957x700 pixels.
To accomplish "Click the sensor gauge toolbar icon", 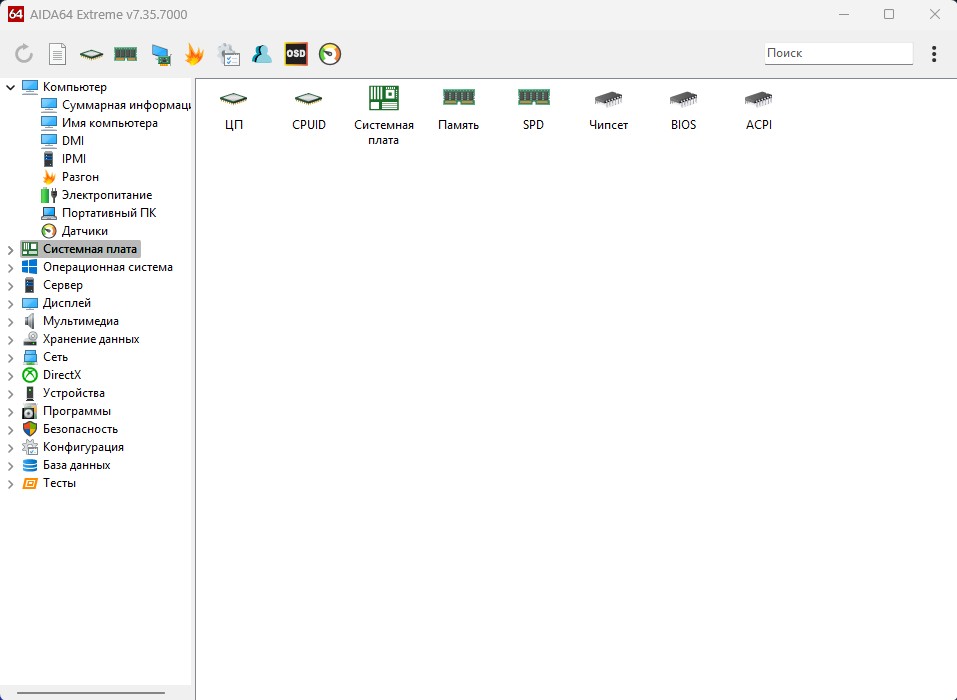I will point(330,54).
